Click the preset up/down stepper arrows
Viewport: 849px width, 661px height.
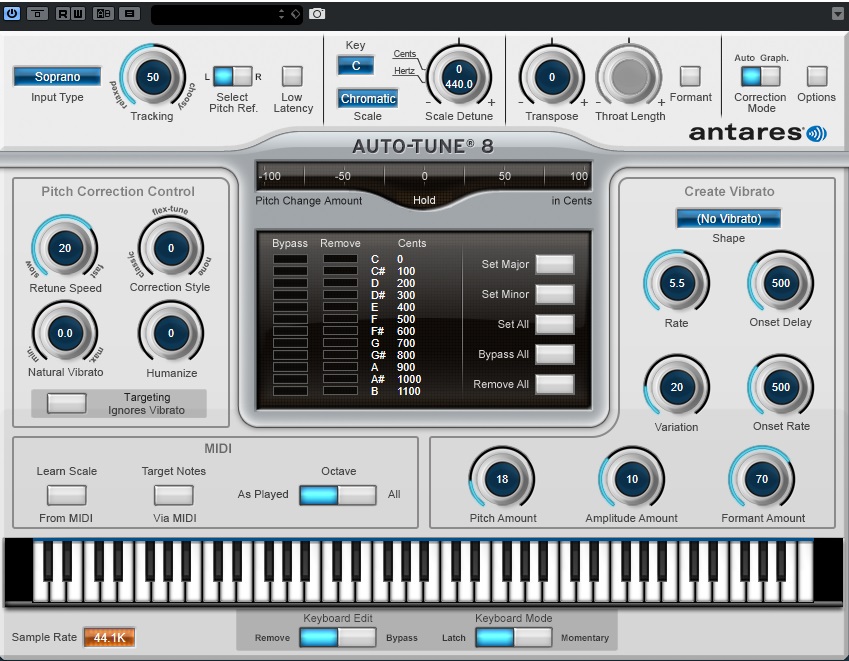click(x=281, y=14)
